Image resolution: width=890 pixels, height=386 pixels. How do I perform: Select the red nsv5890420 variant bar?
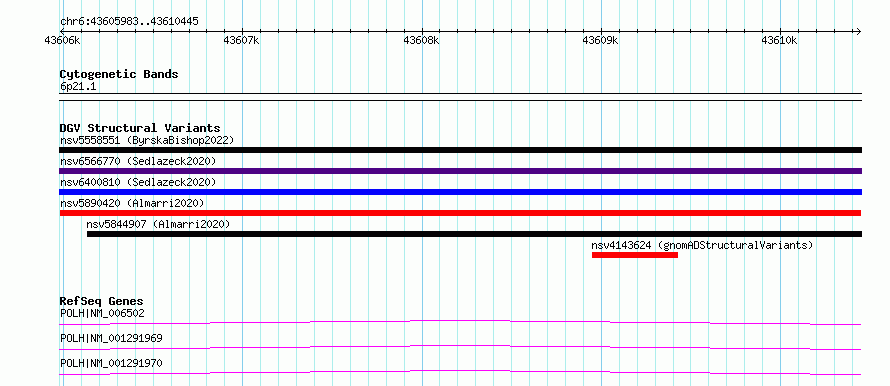click(x=460, y=213)
